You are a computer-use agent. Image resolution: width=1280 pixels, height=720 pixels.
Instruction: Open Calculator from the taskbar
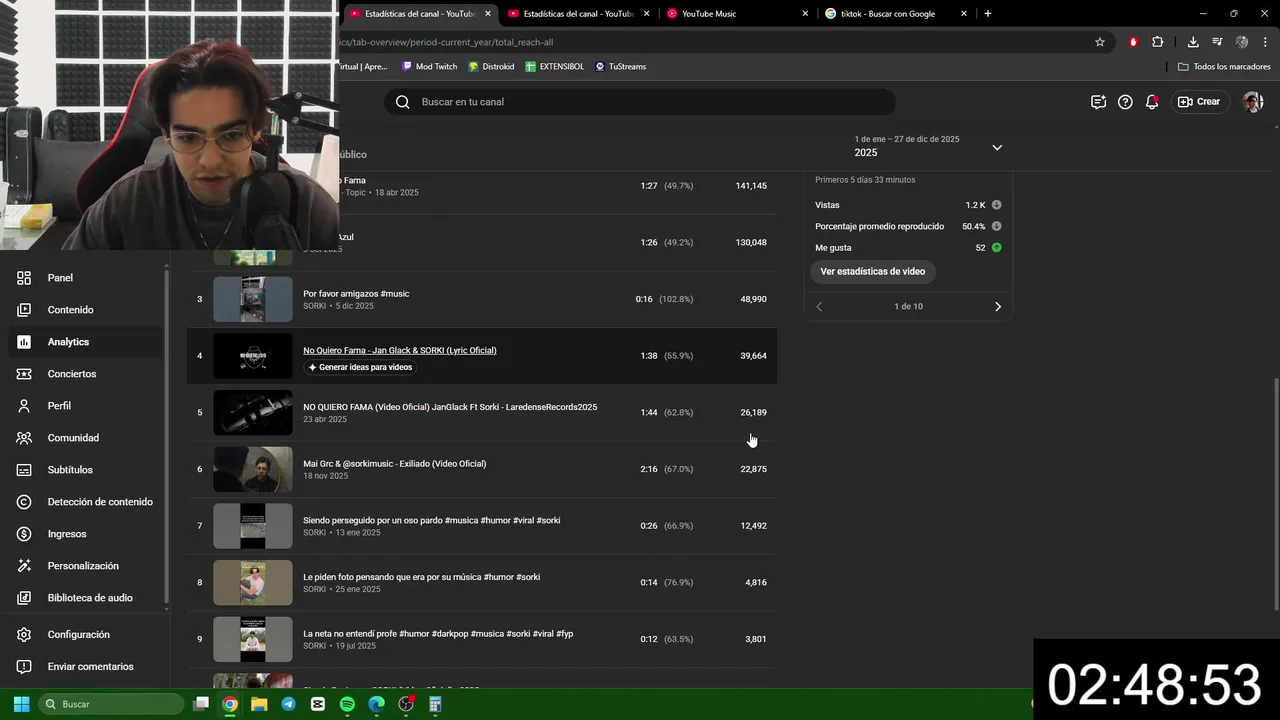pos(435,704)
